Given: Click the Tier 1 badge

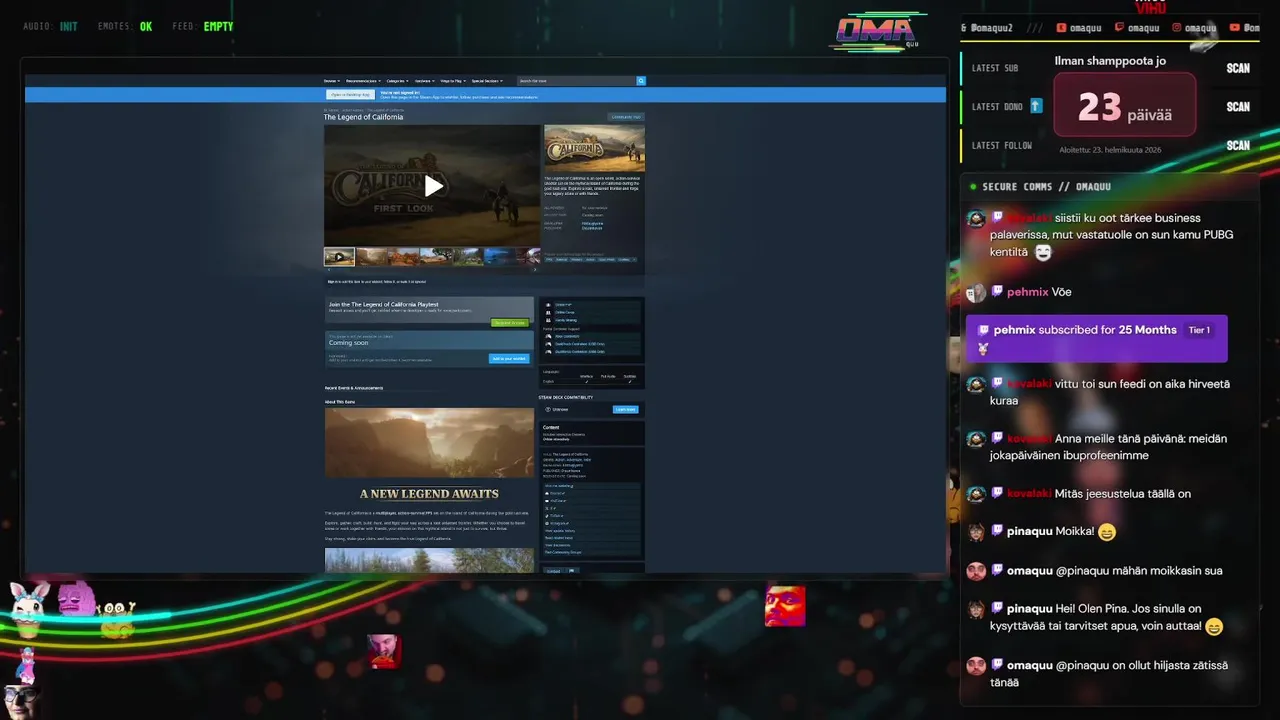Looking at the screenshot, I should (x=1199, y=330).
